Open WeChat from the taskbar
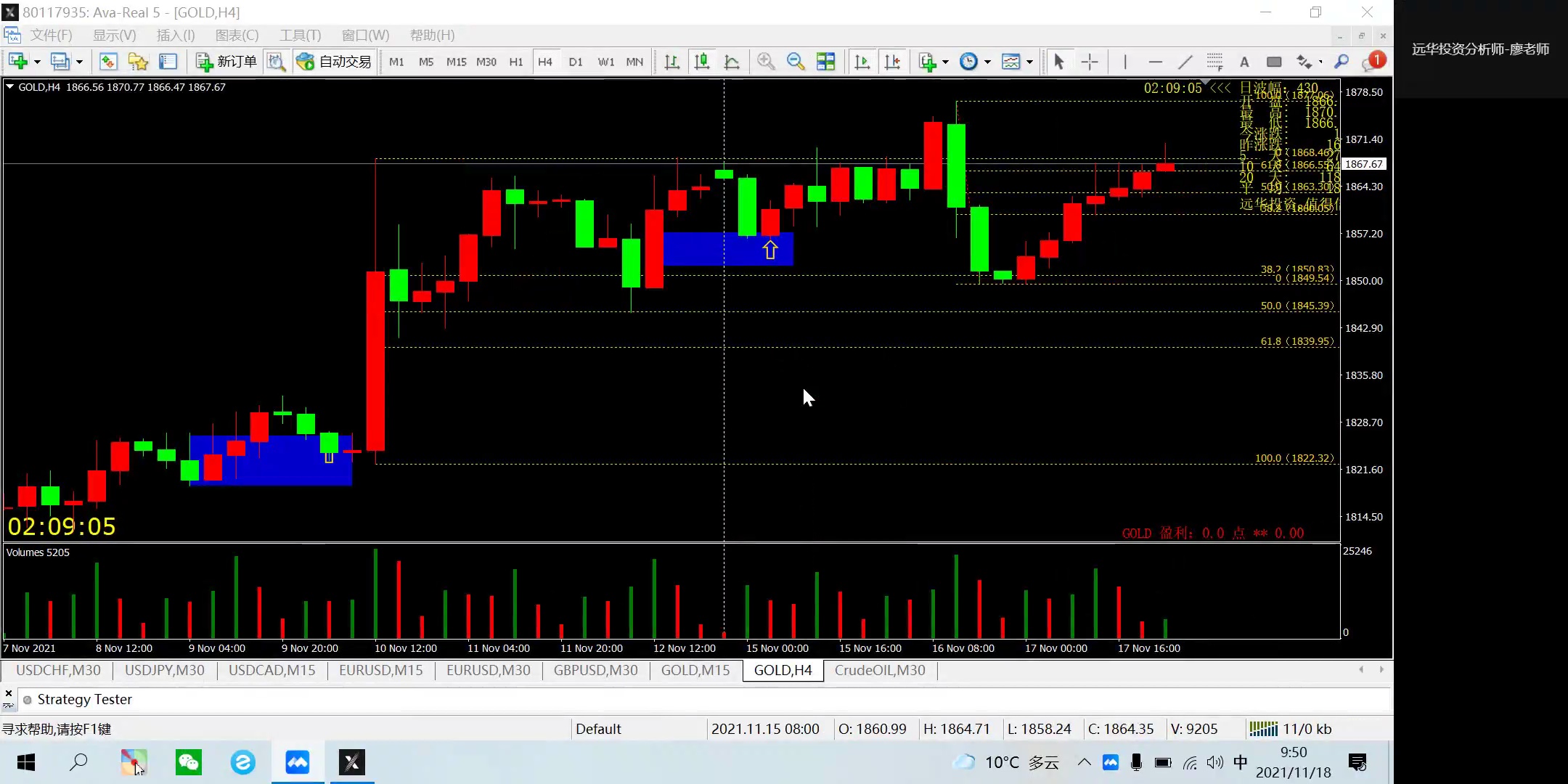 (x=189, y=761)
